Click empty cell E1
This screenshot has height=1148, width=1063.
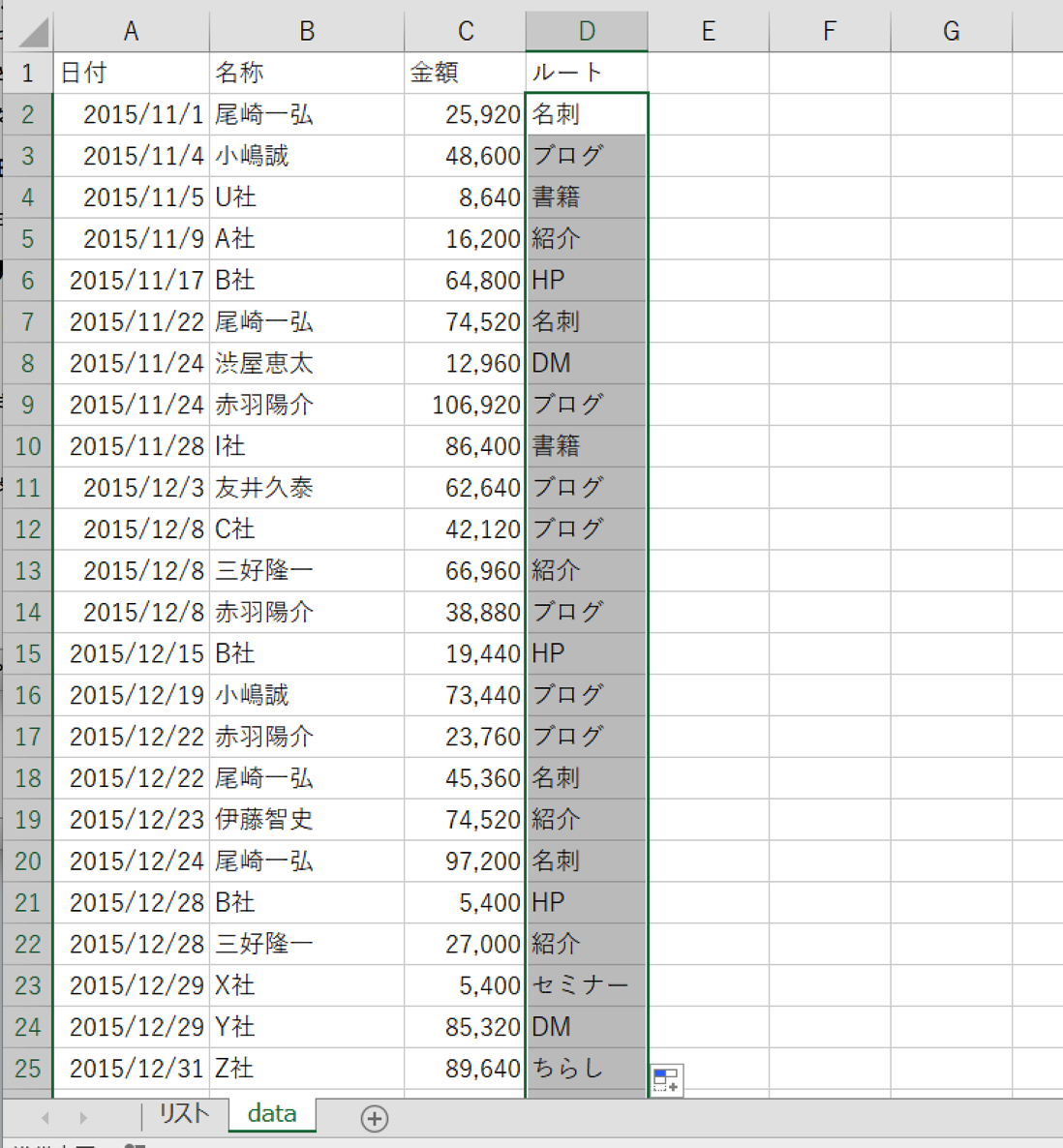[x=708, y=74]
